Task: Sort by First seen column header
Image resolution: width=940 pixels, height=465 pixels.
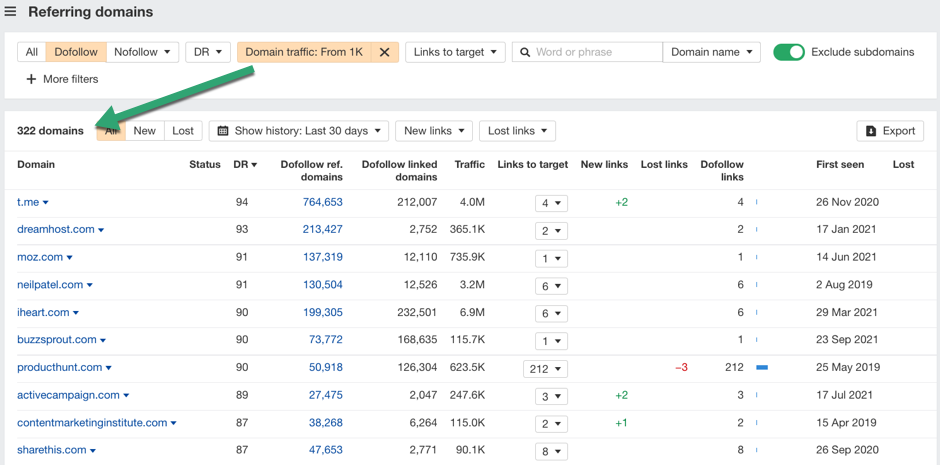Action: tap(839, 164)
